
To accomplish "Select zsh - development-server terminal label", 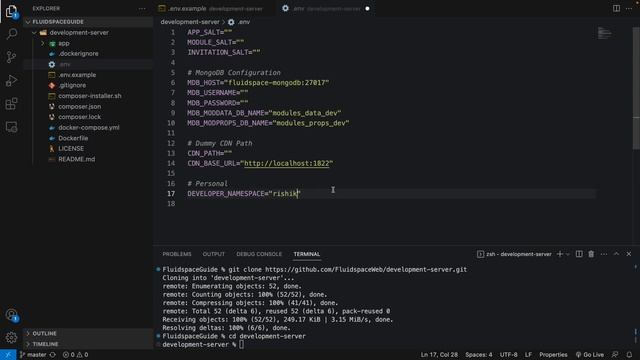I will tap(514, 254).
